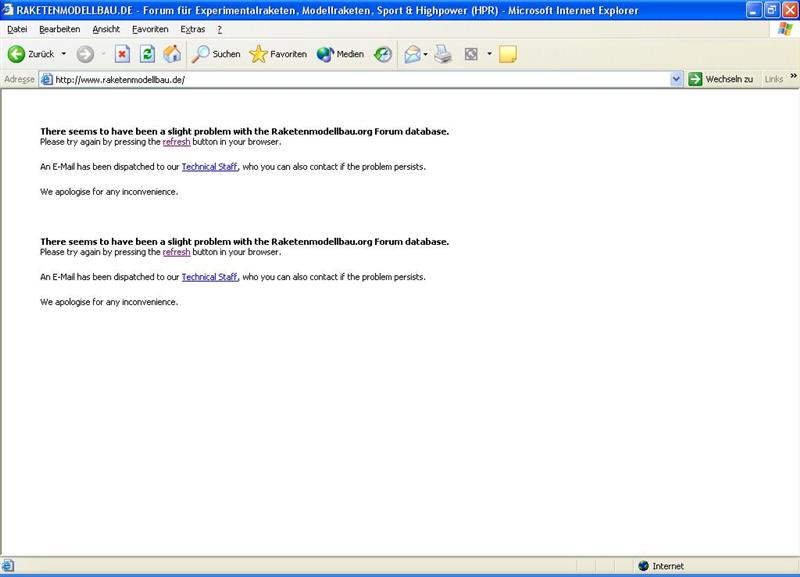This screenshot has width=800, height=577.
Task: Expand the Zurück history dropdown arrow
Action: [x=64, y=54]
